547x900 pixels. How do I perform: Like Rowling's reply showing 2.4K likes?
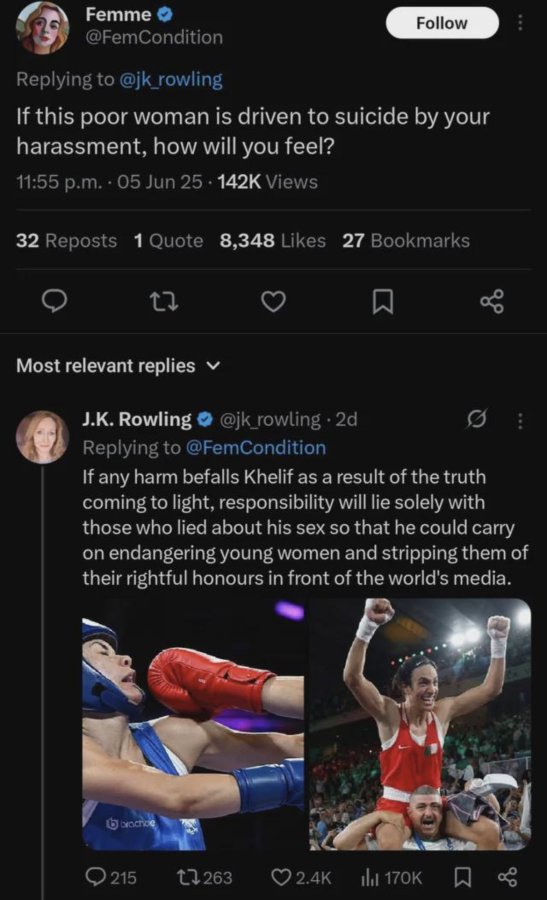(301, 877)
